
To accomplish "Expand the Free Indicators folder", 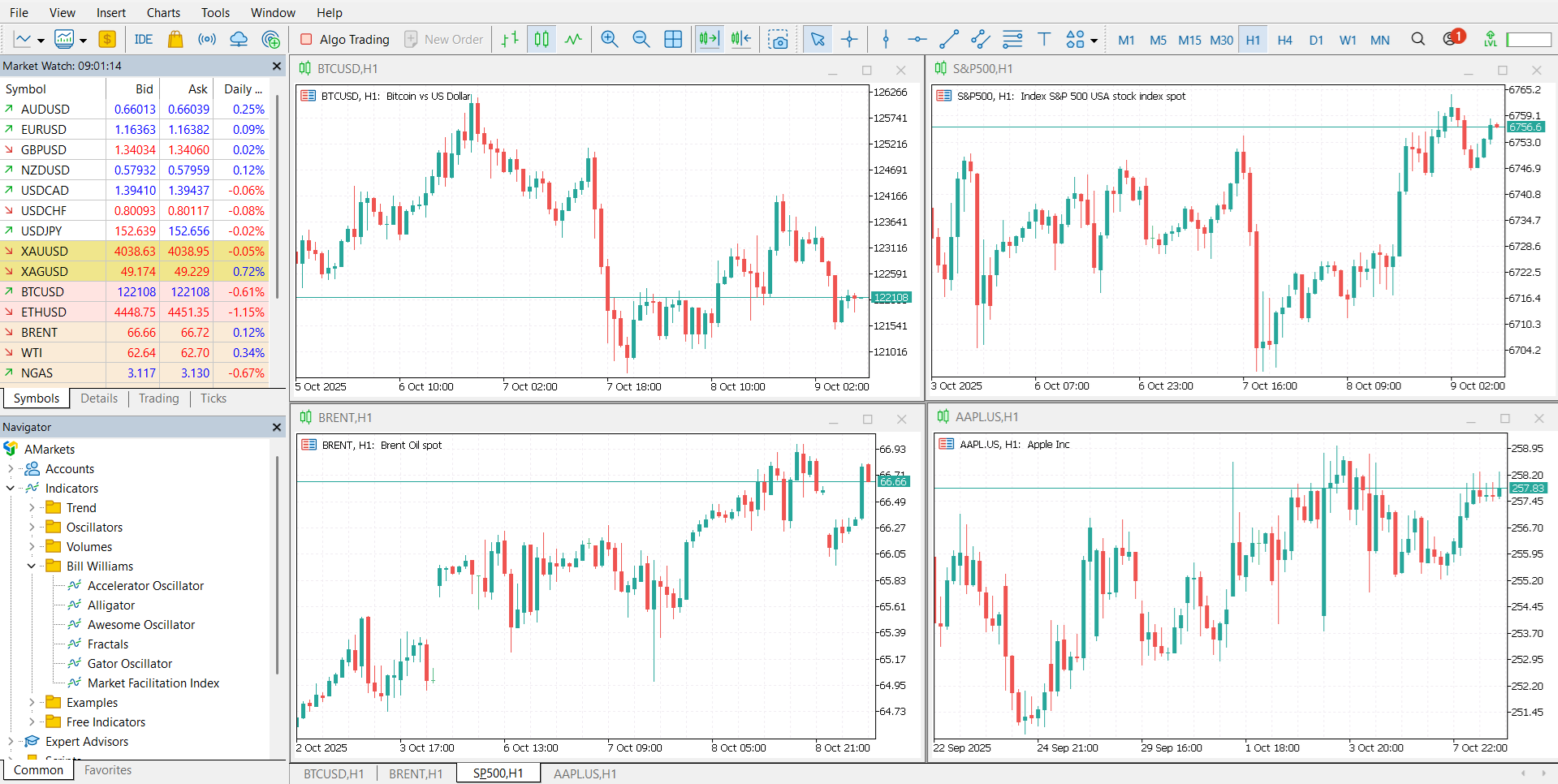I will pyautogui.click(x=32, y=722).
